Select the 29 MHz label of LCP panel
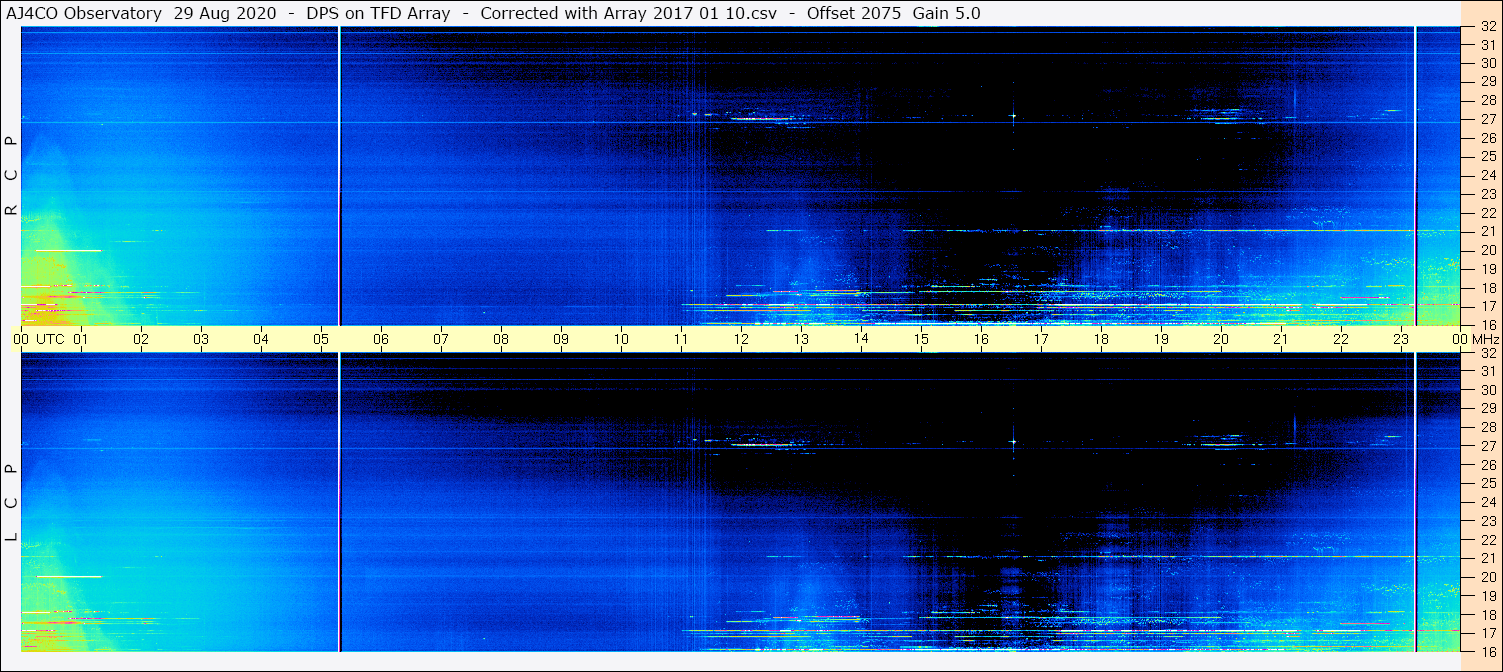 tap(1487, 409)
